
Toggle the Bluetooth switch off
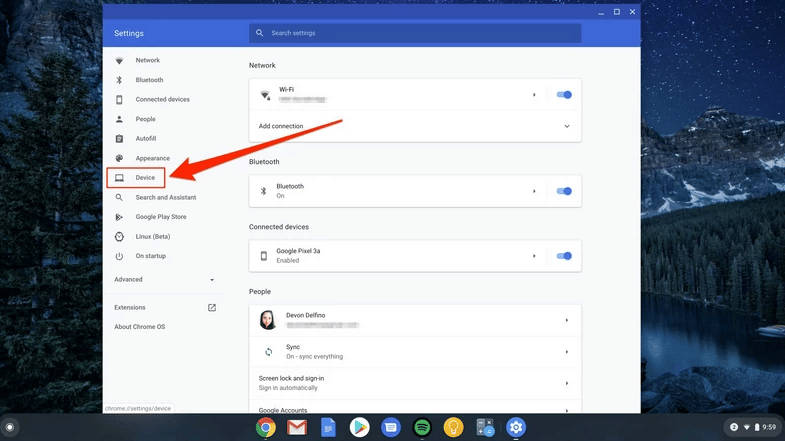[x=564, y=191]
